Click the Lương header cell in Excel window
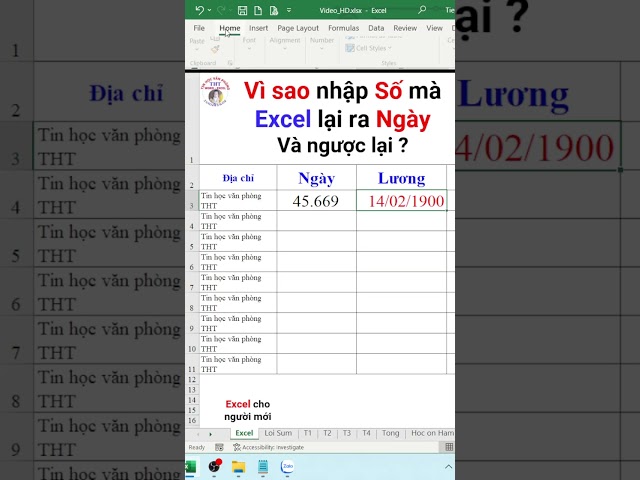 click(402, 178)
